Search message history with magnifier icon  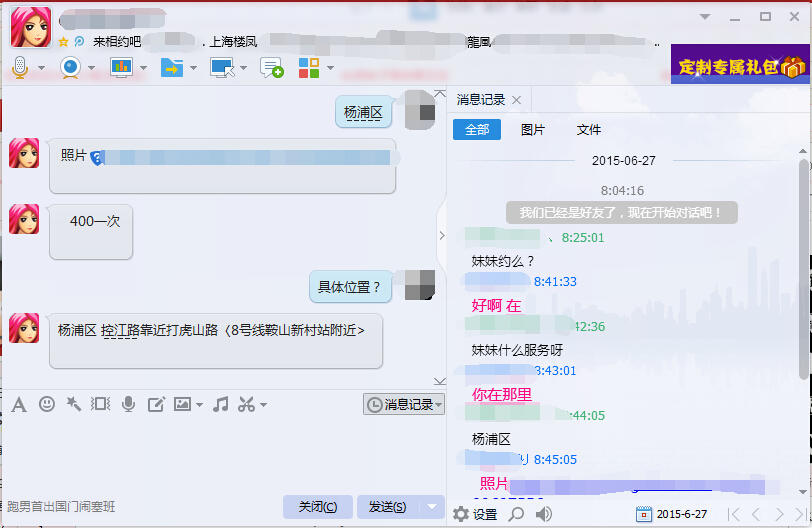[516, 514]
